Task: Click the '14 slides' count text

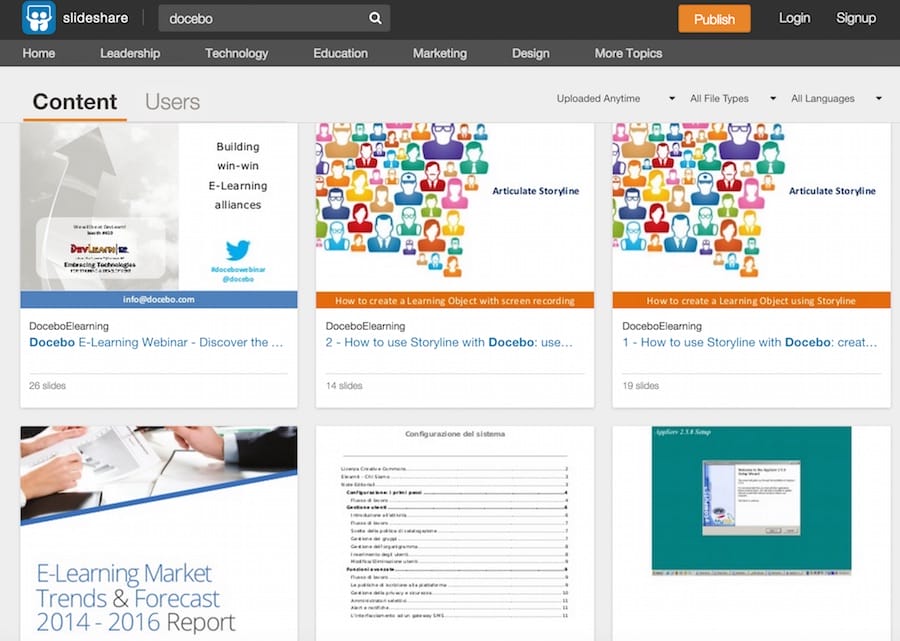Action: (x=344, y=386)
